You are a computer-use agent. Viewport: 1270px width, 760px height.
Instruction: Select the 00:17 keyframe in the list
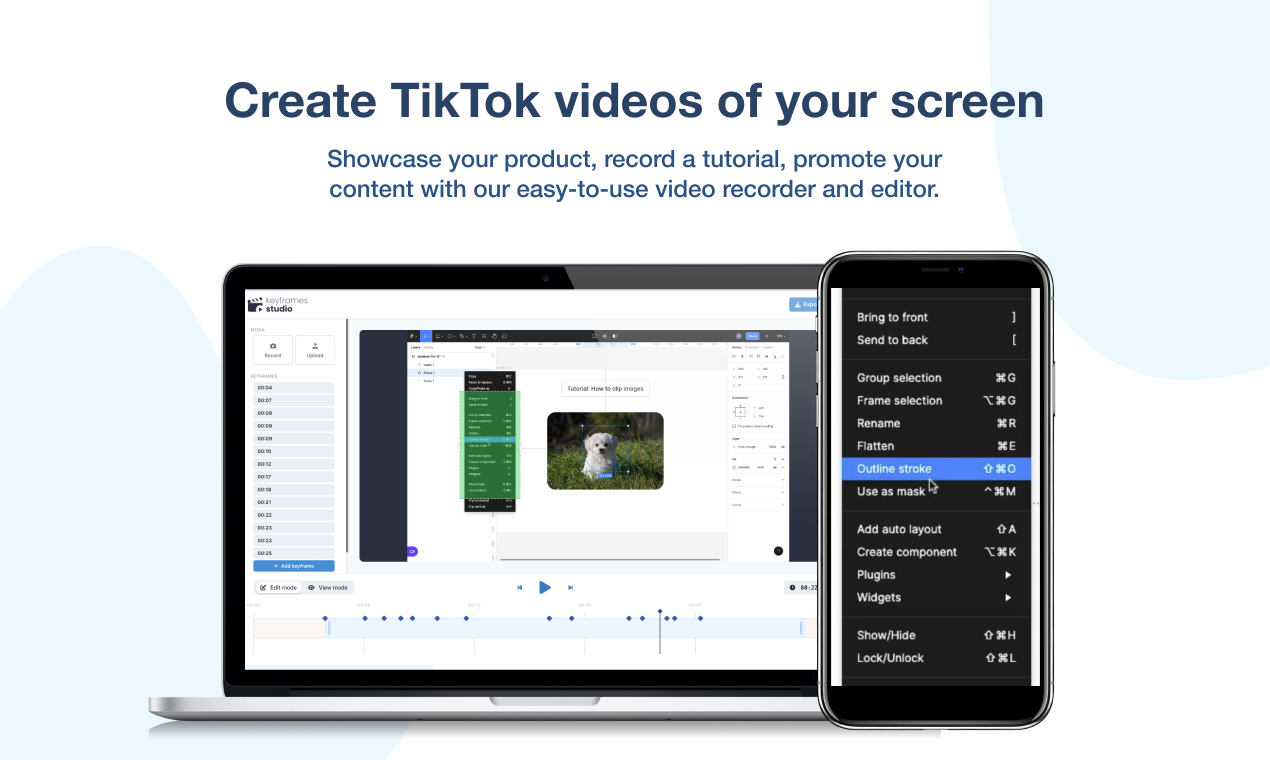[x=293, y=477]
